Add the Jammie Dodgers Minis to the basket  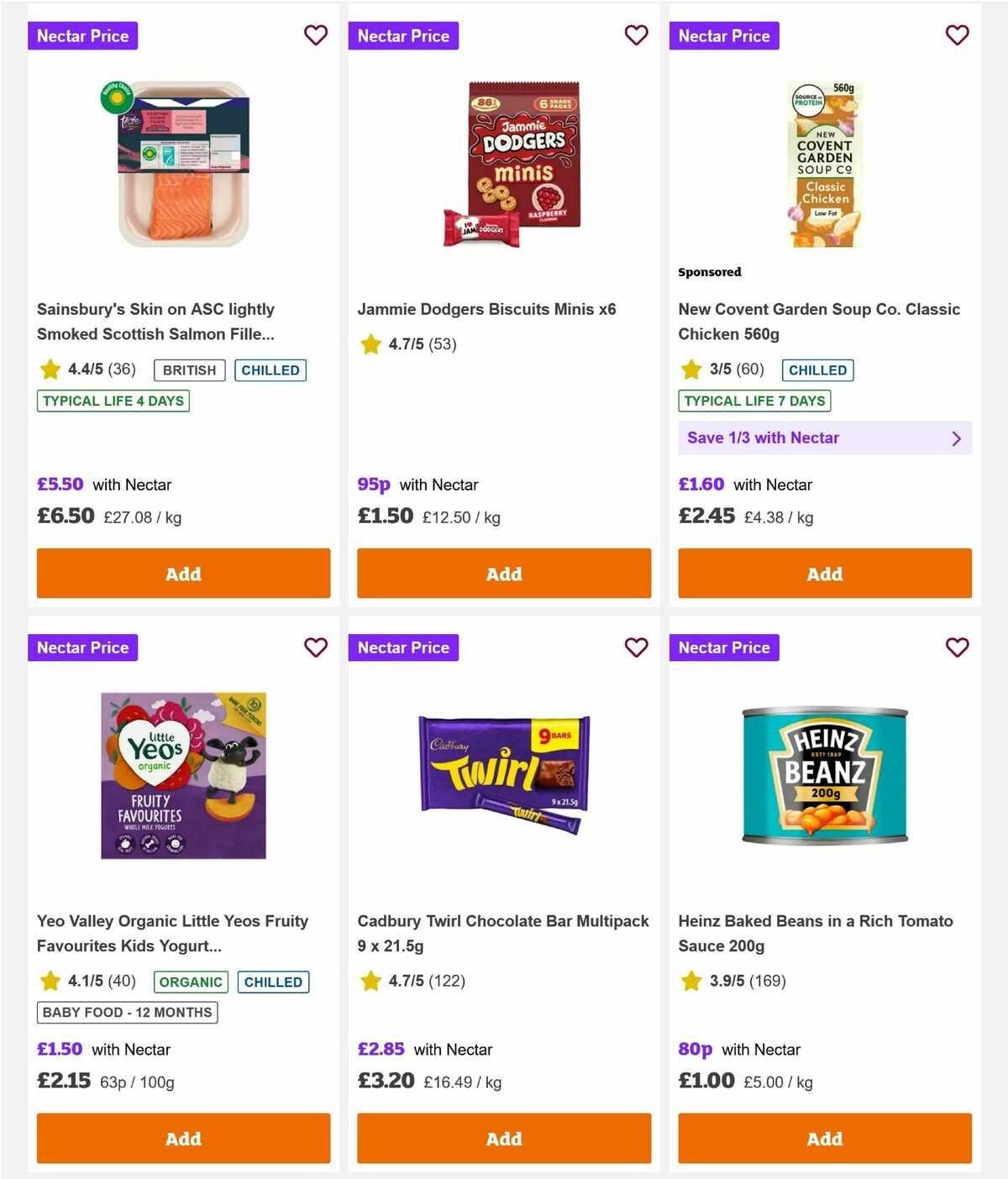point(503,574)
